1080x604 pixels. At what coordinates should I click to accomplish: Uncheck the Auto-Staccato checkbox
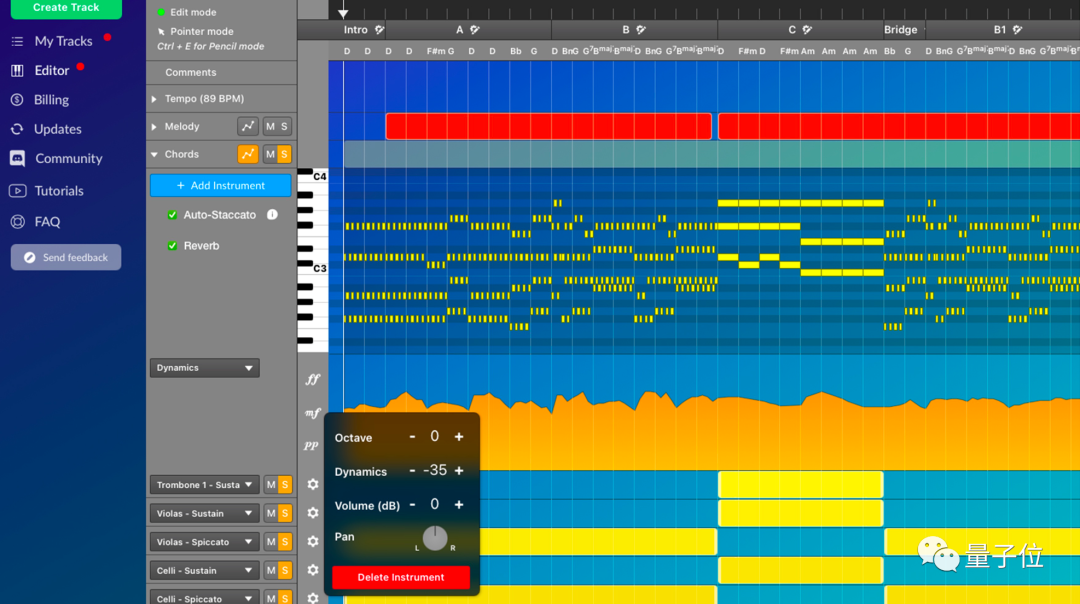click(x=172, y=215)
